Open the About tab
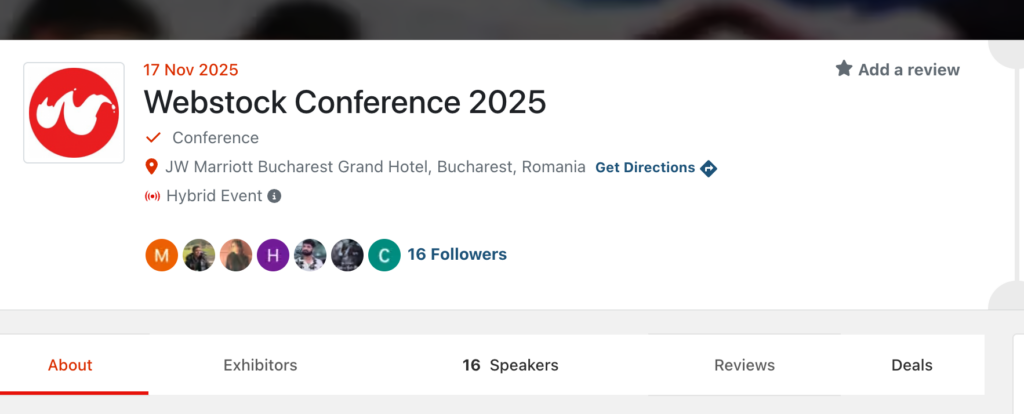The image size is (1024, 414). click(x=70, y=365)
